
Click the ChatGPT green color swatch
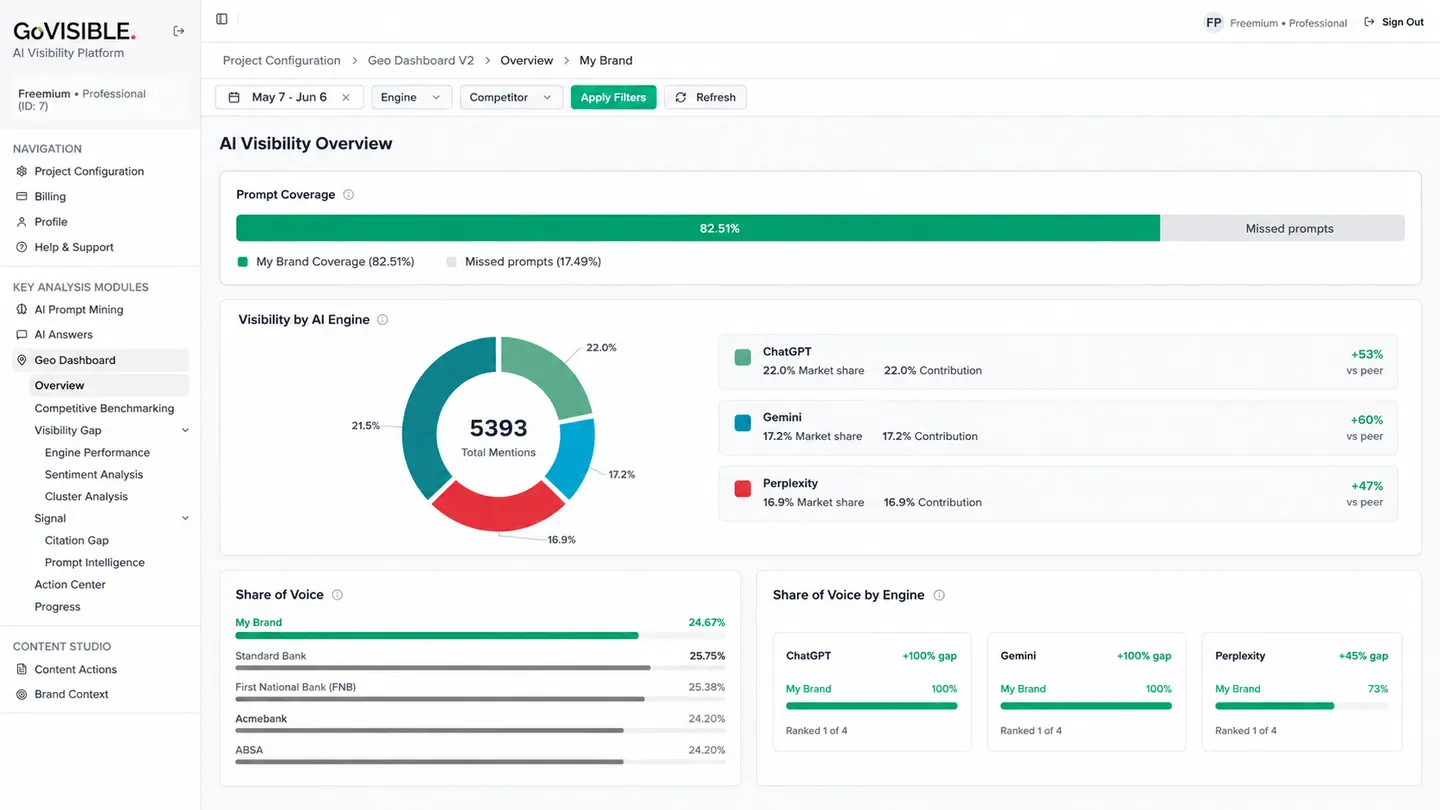pos(742,357)
